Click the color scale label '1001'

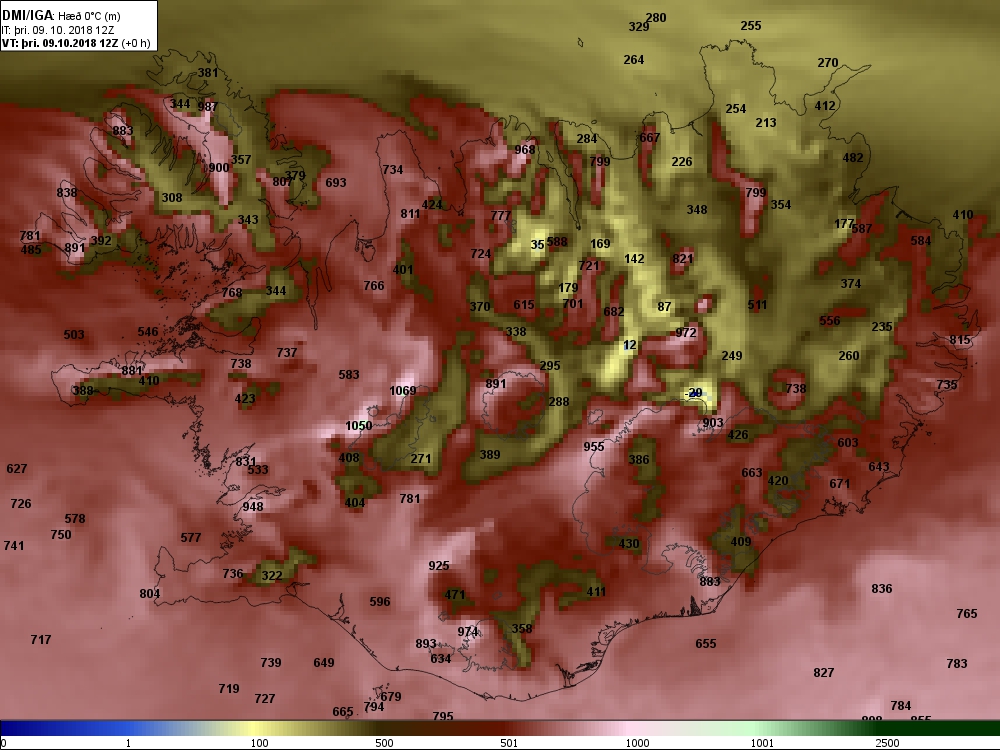click(x=762, y=743)
